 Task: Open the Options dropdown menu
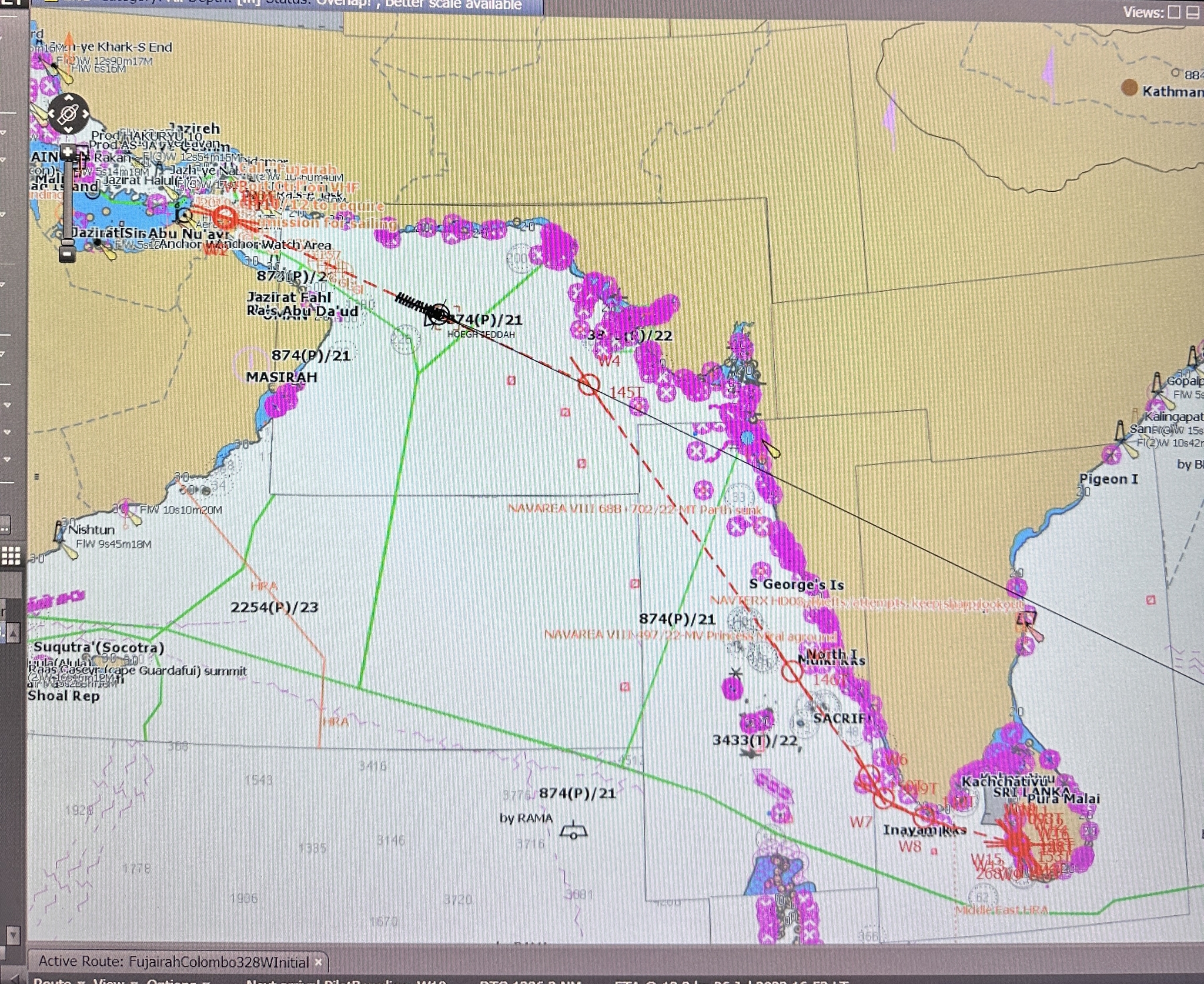point(176,980)
